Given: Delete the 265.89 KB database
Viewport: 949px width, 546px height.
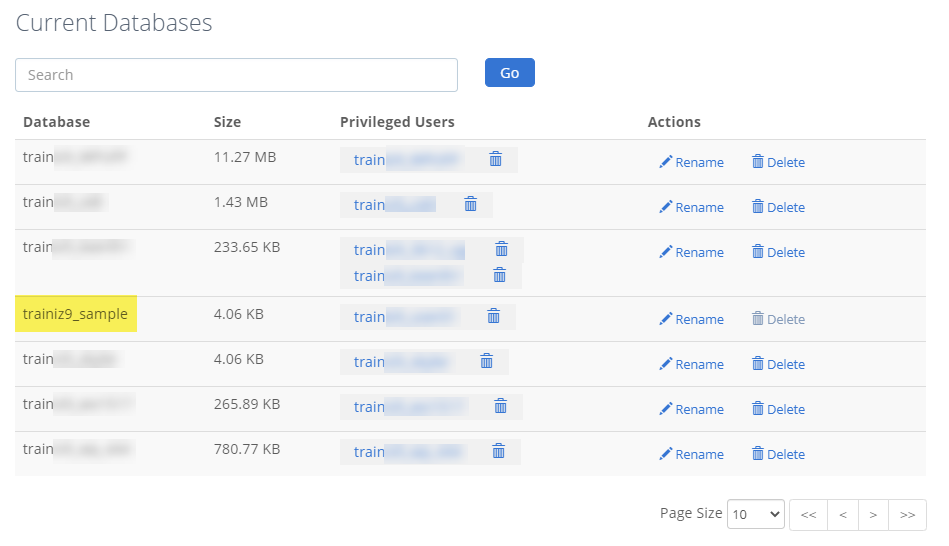Looking at the screenshot, I should [x=778, y=409].
